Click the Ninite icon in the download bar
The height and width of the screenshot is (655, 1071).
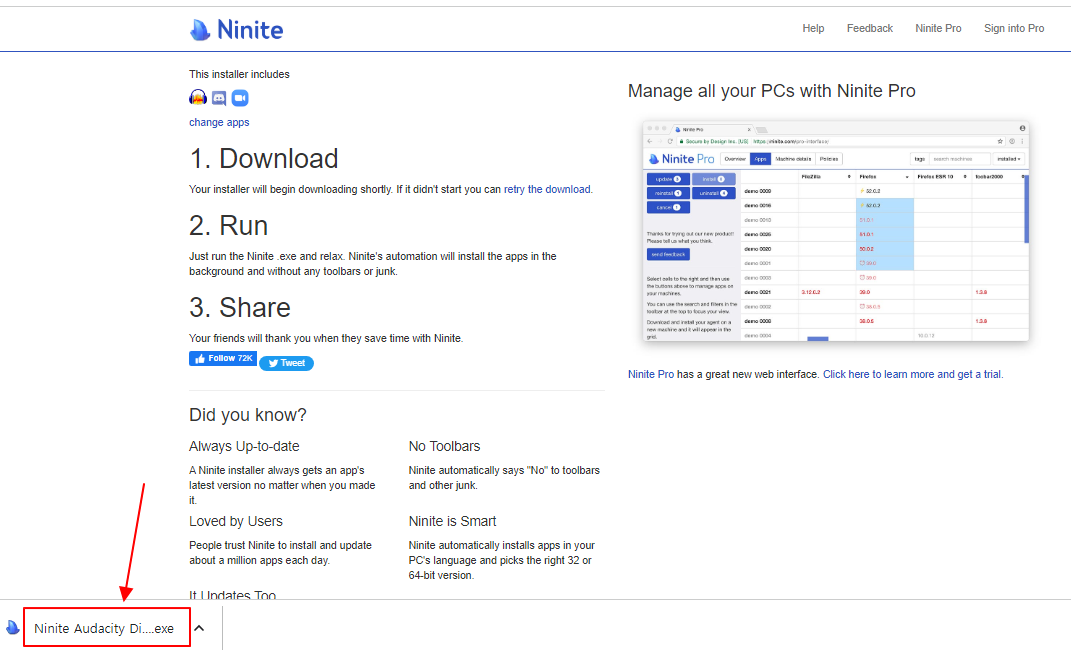(x=12, y=627)
